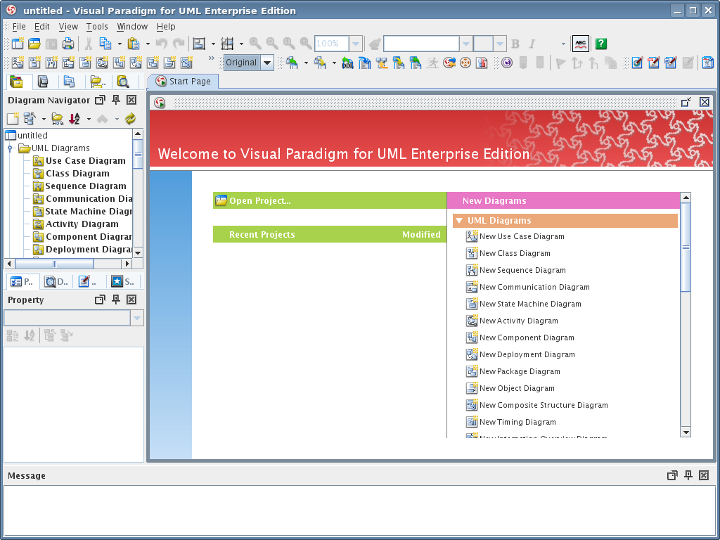Open the Paste options dropdown arrow
720x540 pixels.
coord(147,44)
